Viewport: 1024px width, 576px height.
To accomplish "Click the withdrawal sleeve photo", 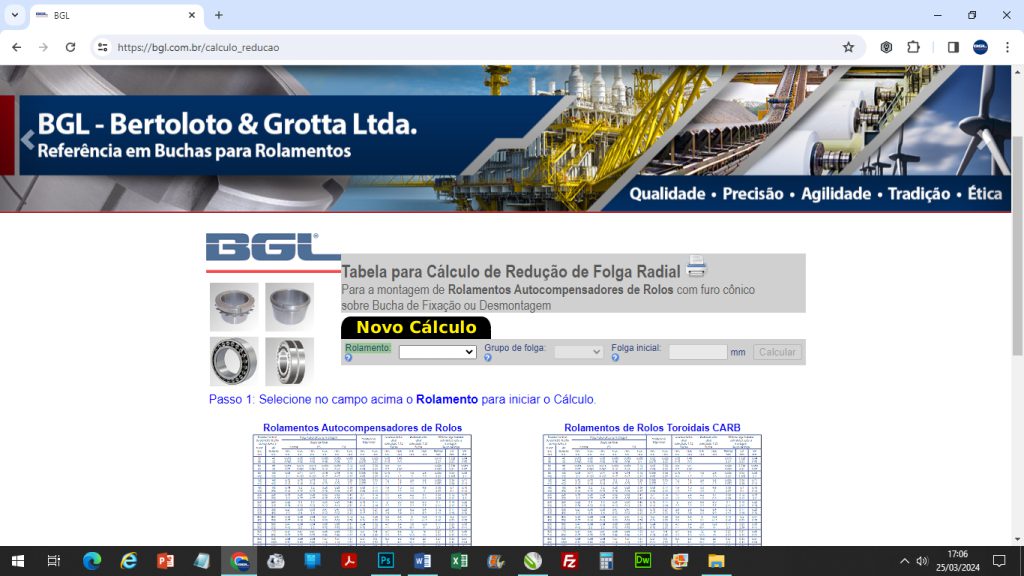I will point(289,307).
